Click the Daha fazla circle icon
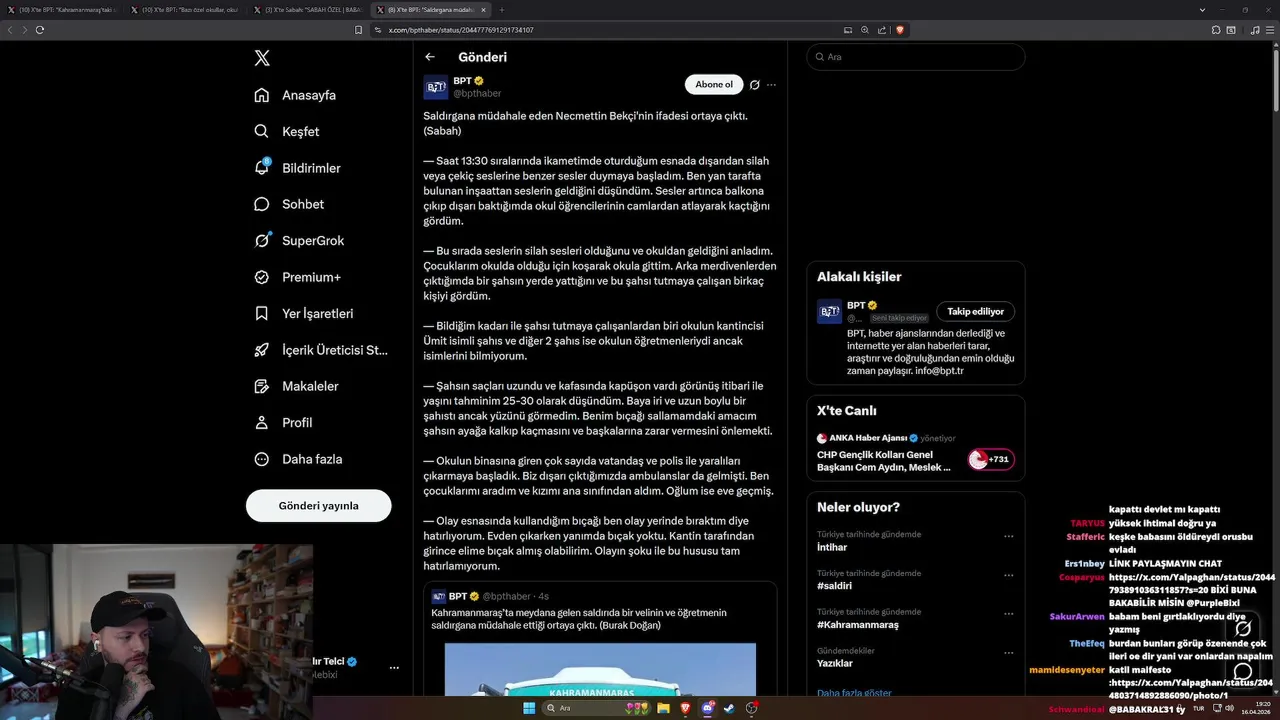This screenshot has height=720, width=1280. coord(262,459)
